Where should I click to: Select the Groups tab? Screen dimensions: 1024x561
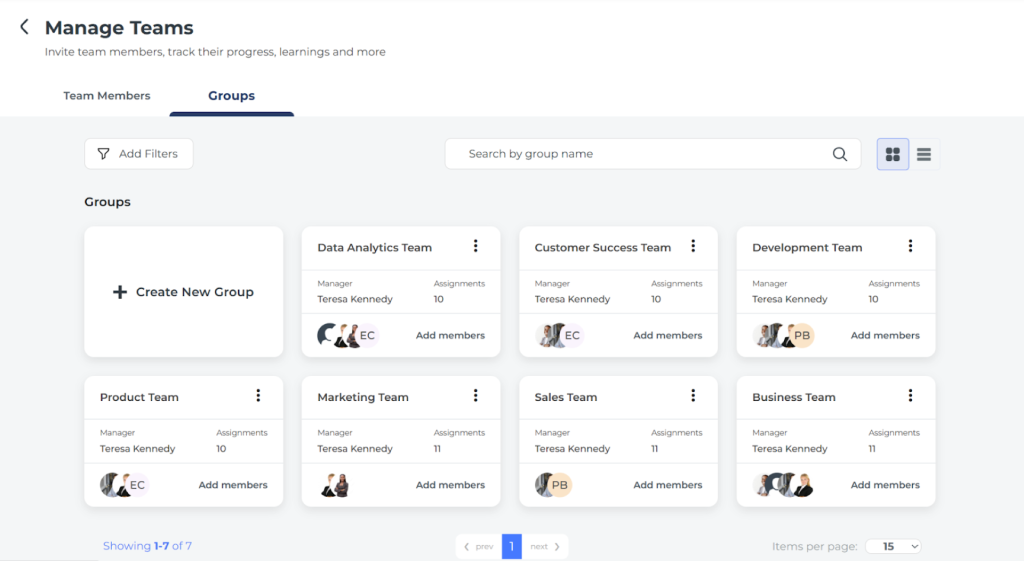coord(231,96)
